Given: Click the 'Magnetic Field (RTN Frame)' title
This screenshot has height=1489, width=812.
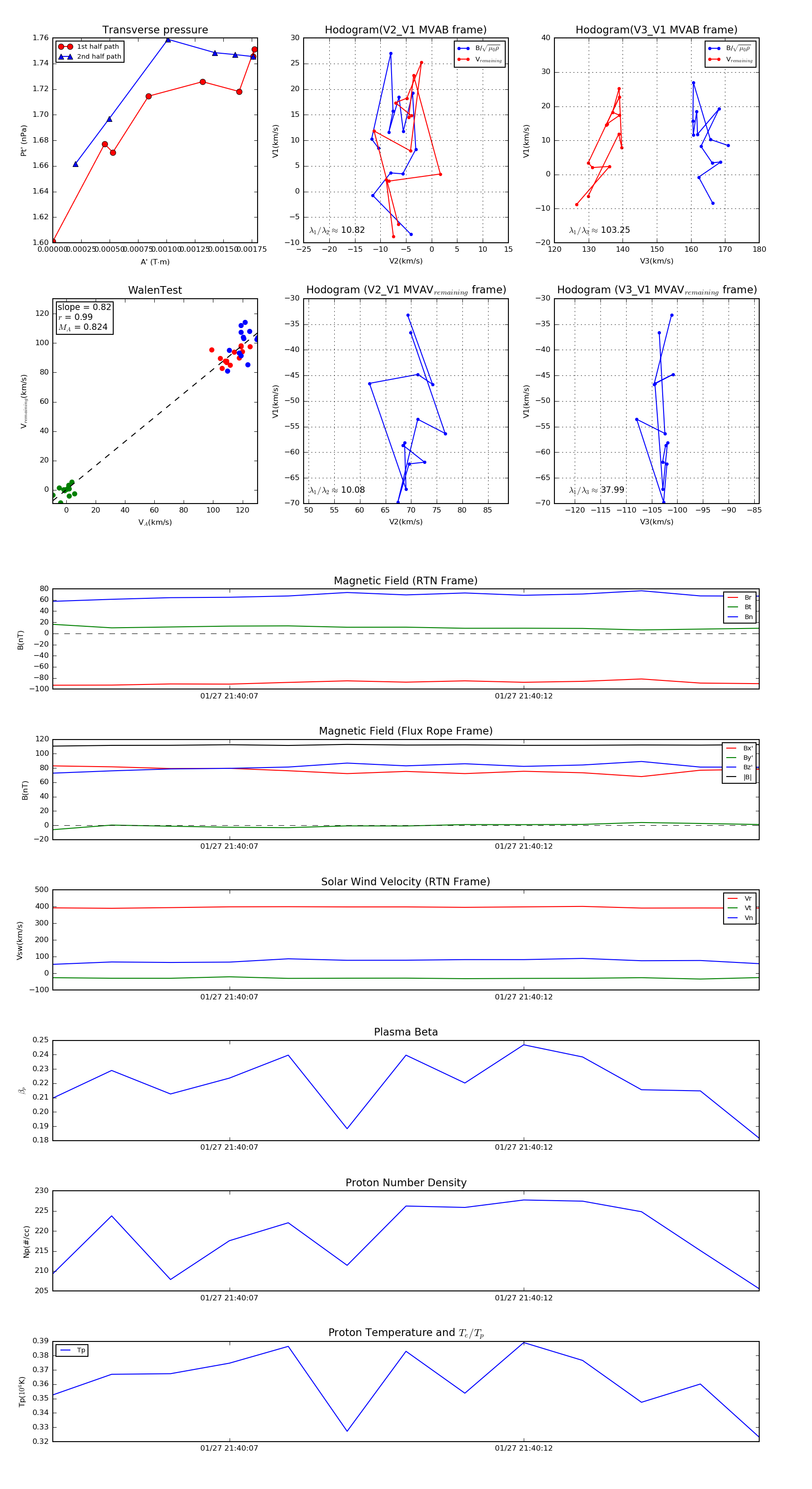Looking at the screenshot, I should click(x=405, y=581).
